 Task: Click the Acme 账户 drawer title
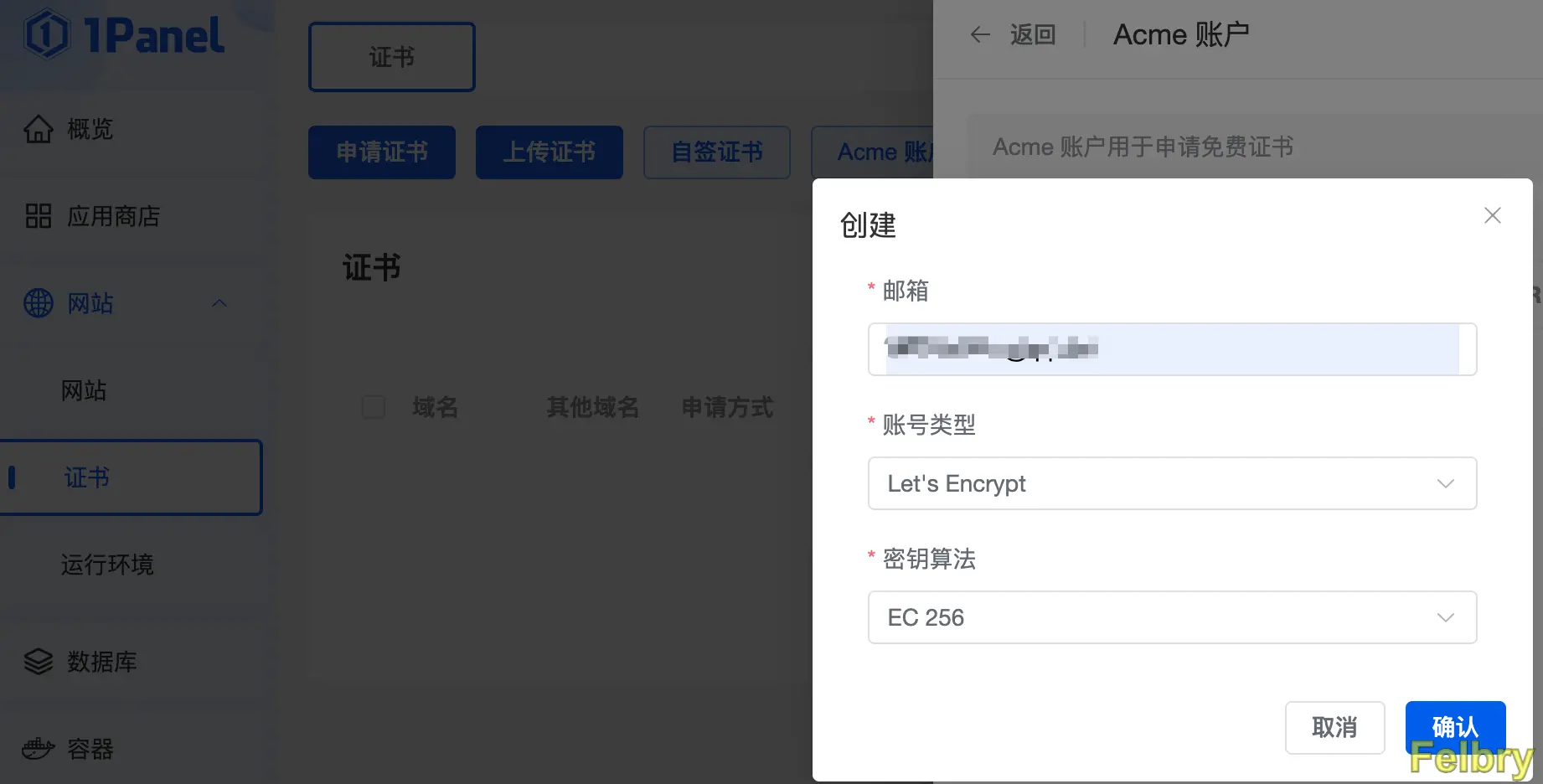(1181, 34)
